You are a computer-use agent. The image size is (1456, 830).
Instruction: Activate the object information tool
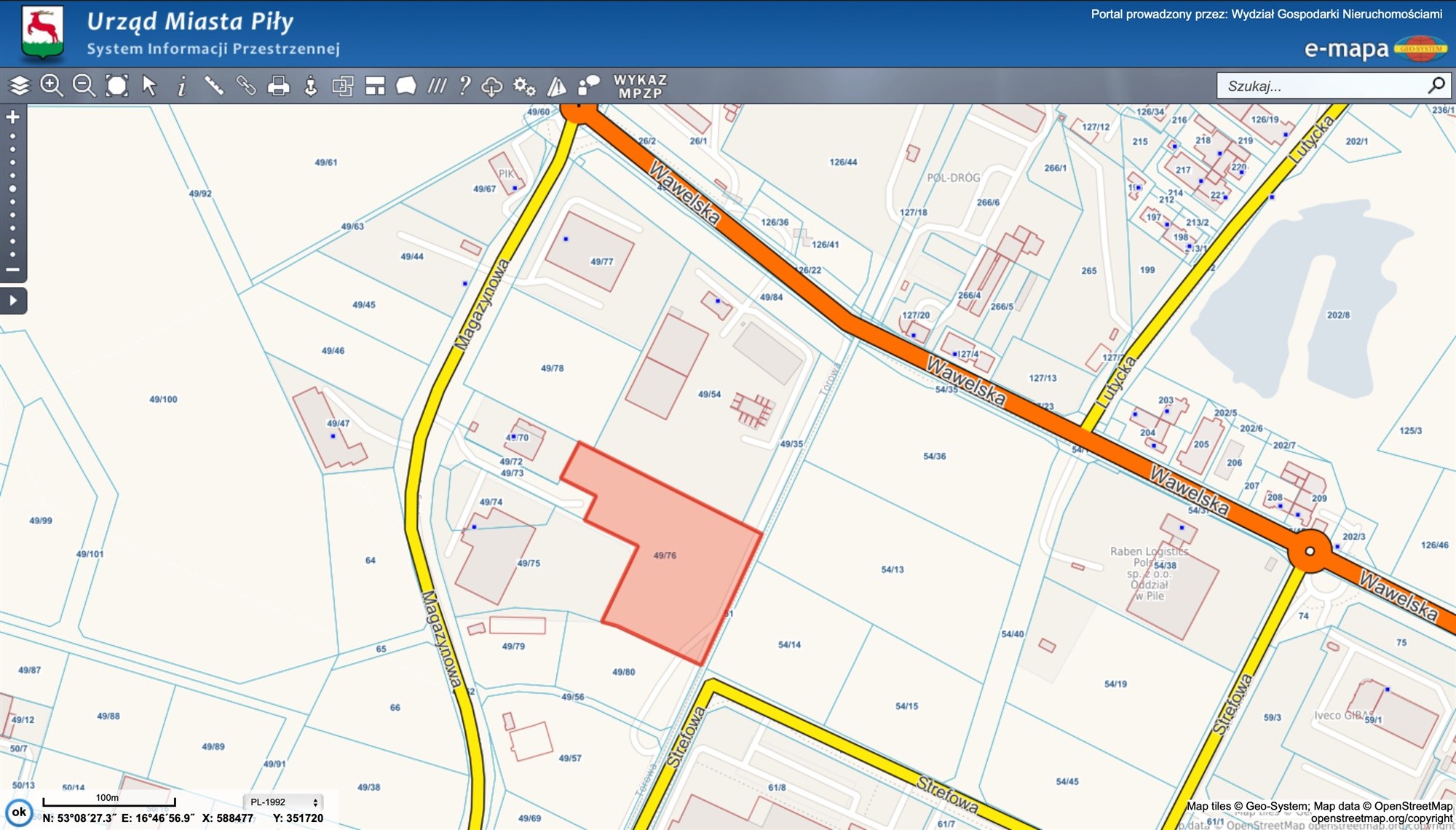pyautogui.click(x=182, y=86)
